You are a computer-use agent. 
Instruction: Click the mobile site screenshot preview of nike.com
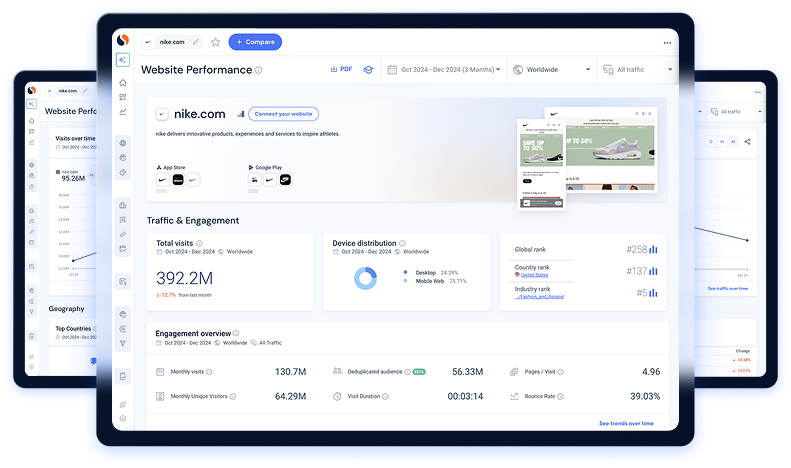(541, 164)
